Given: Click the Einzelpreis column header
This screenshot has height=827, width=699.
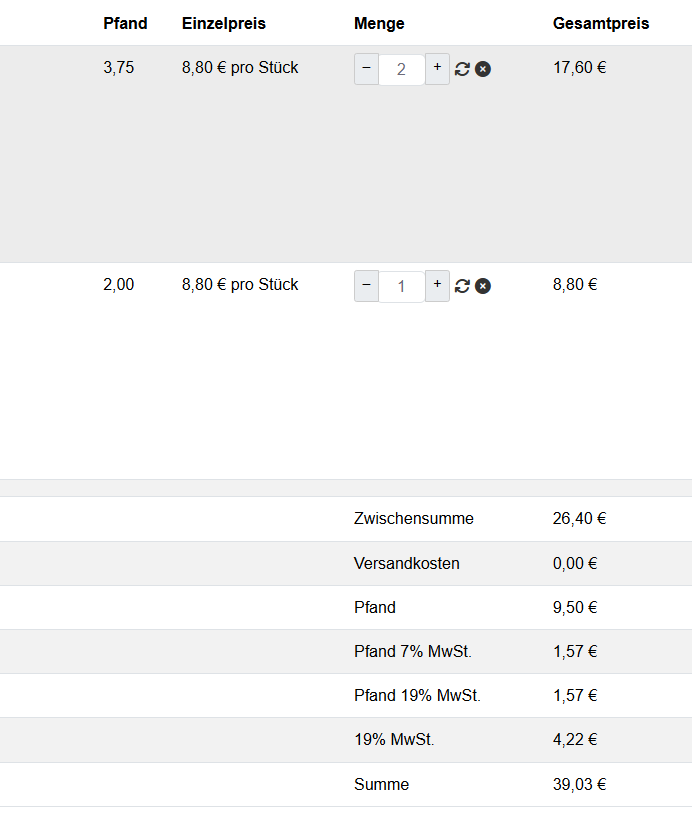Looking at the screenshot, I should [224, 24].
